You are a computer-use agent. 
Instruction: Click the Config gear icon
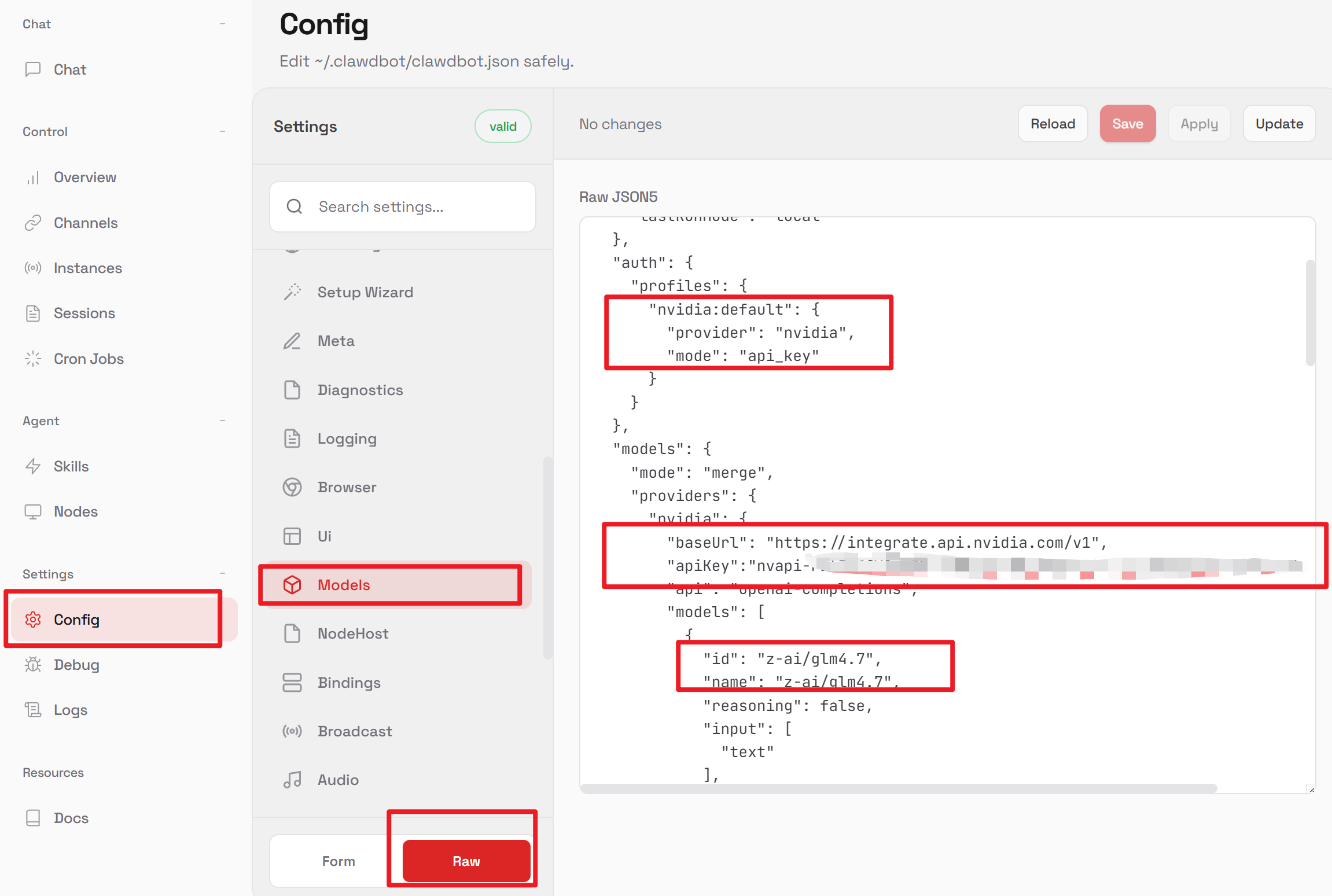coord(33,620)
